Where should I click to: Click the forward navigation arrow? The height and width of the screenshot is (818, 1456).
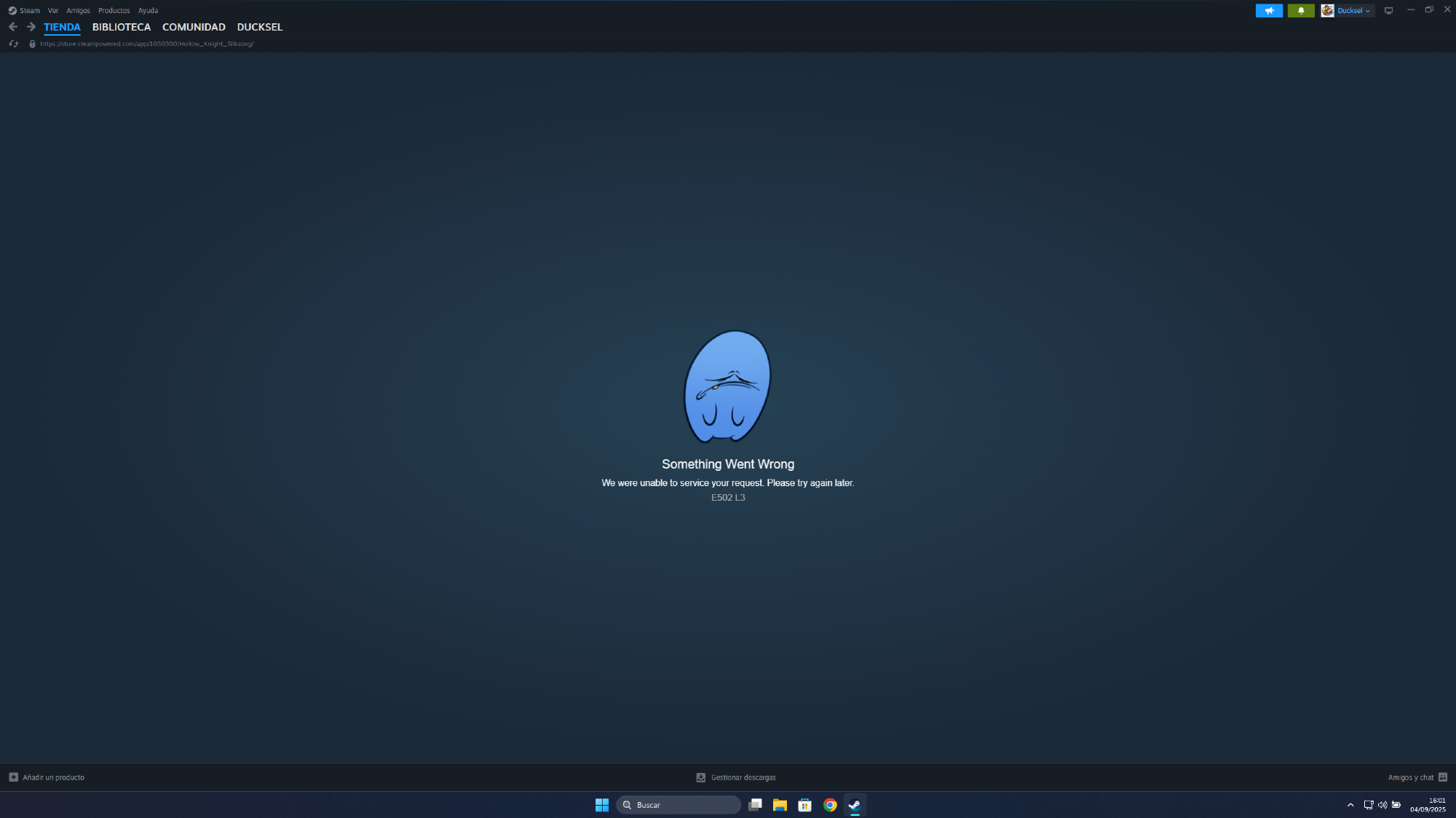point(31,27)
